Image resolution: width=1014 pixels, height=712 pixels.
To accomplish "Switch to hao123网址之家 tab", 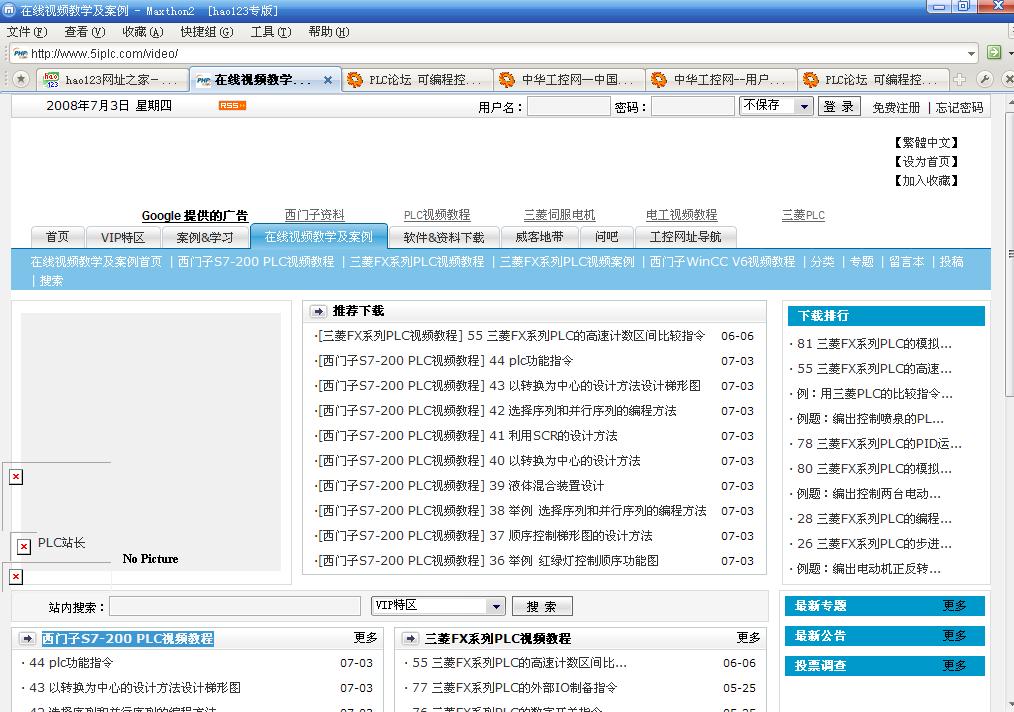I will pyautogui.click(x=113, y=80).
